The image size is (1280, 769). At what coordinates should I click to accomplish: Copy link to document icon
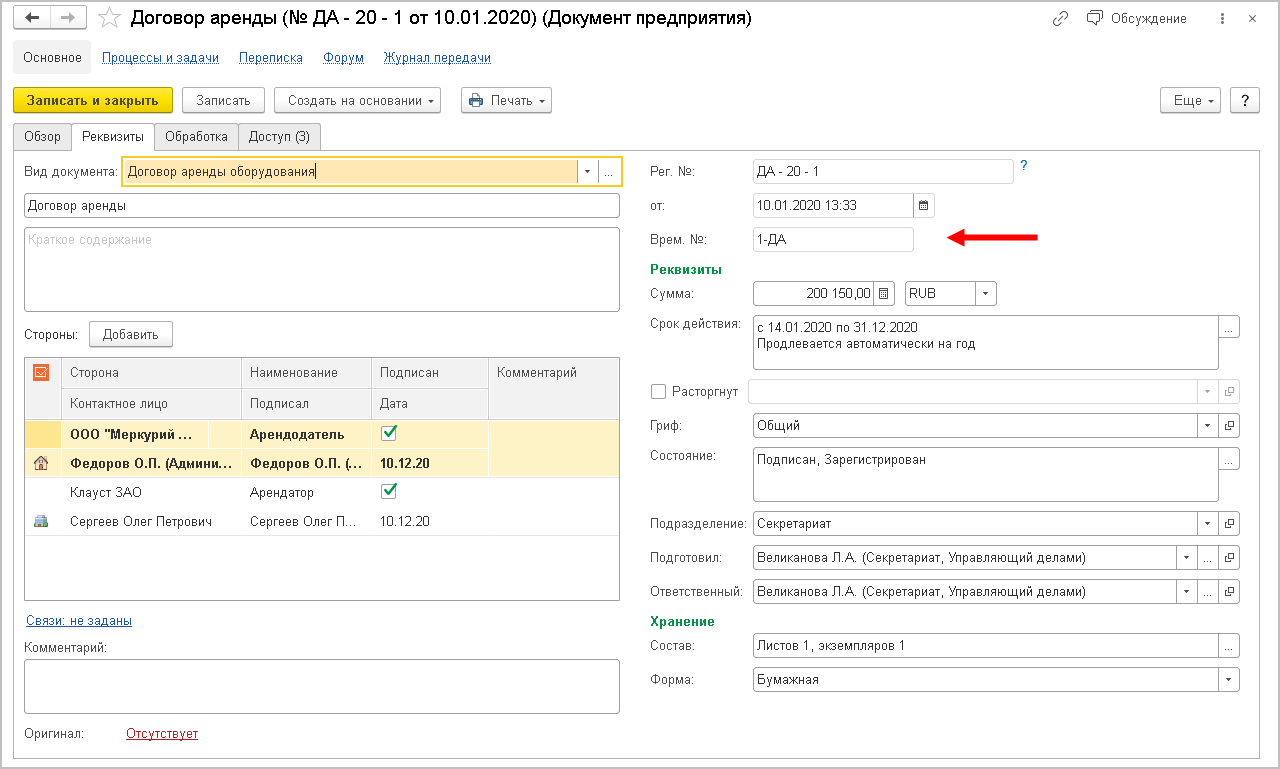[x=1059, y=18]
